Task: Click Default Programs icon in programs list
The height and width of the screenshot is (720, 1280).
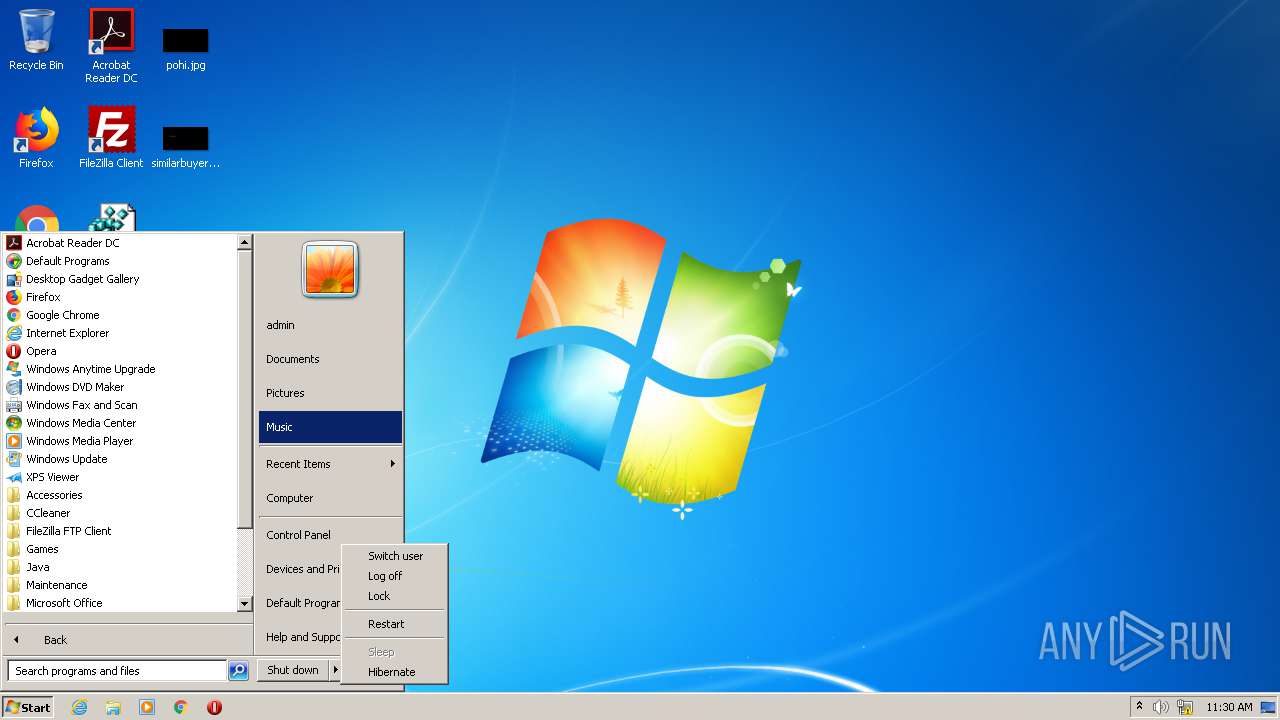Action: click(14, 261)
